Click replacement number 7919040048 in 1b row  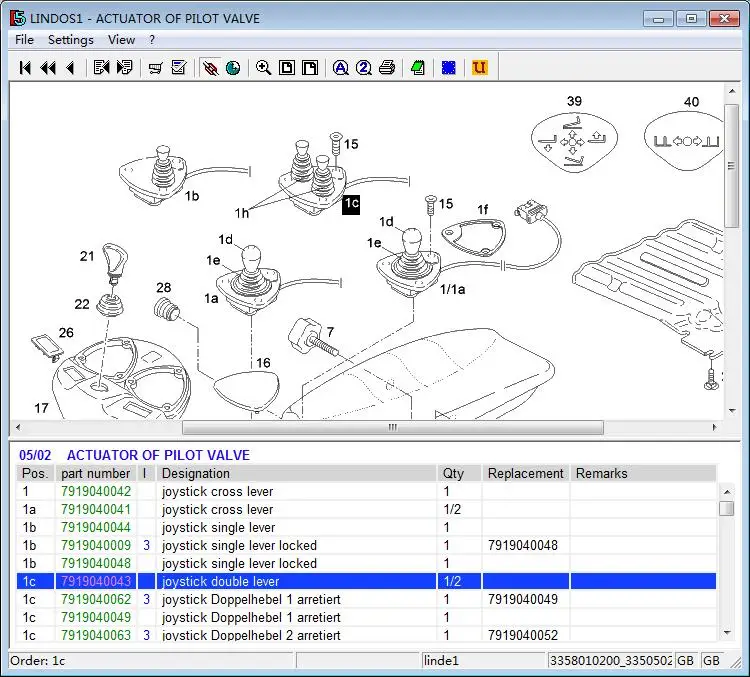[522, 545]
